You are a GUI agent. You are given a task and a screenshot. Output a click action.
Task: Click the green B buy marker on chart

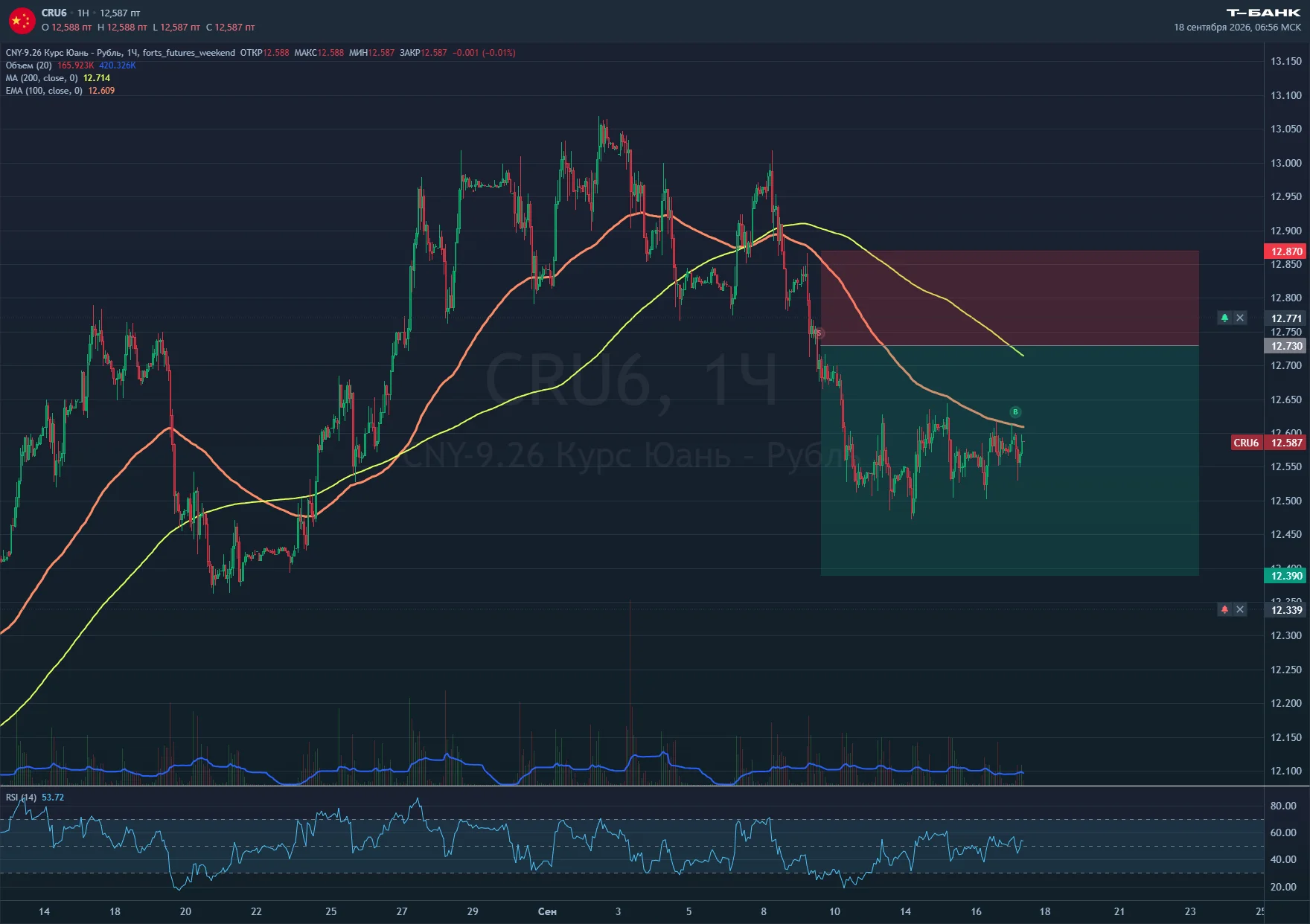click(x=1015, y=411)
